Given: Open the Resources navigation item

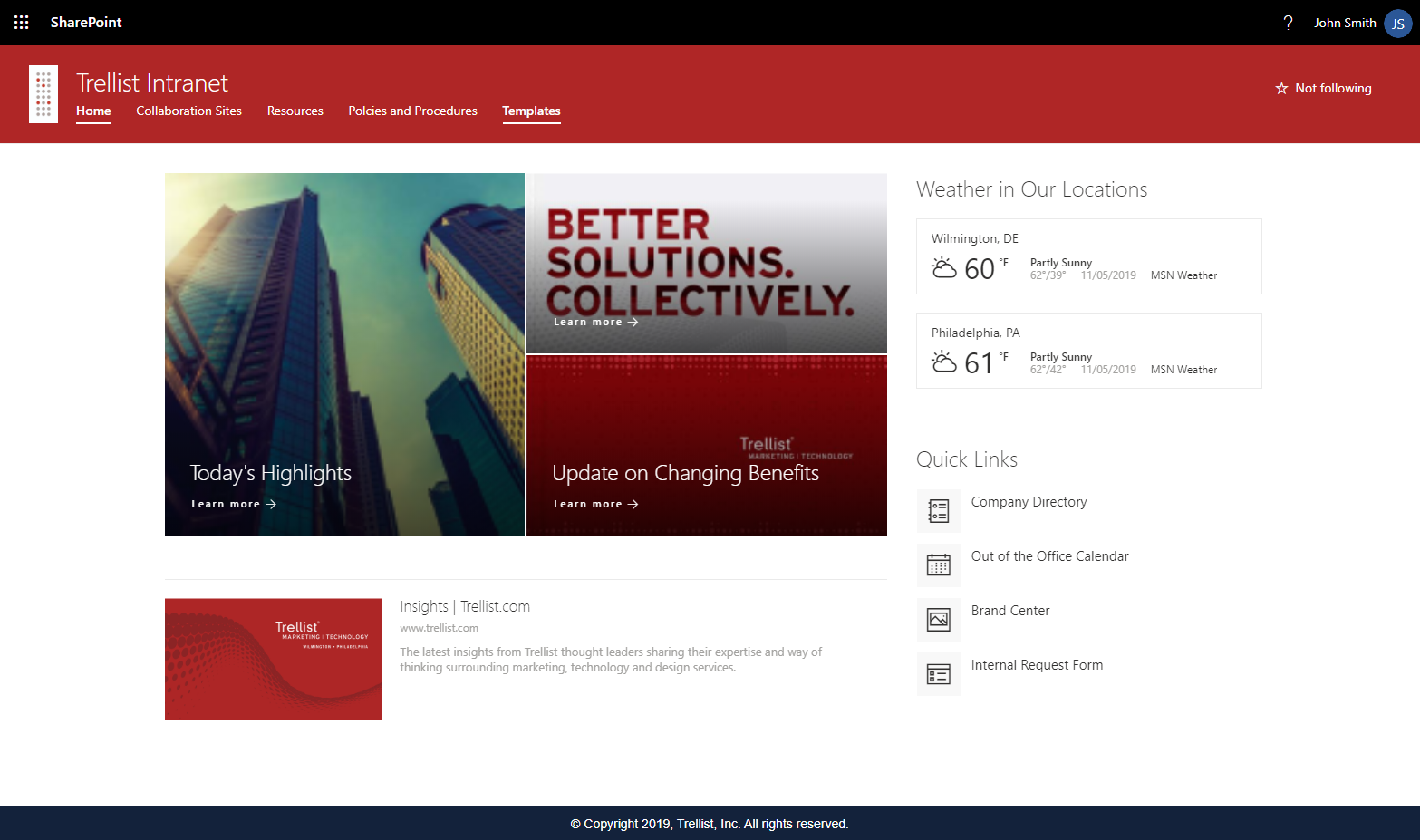Looking at the screenshot, I should tap(295, 111).
